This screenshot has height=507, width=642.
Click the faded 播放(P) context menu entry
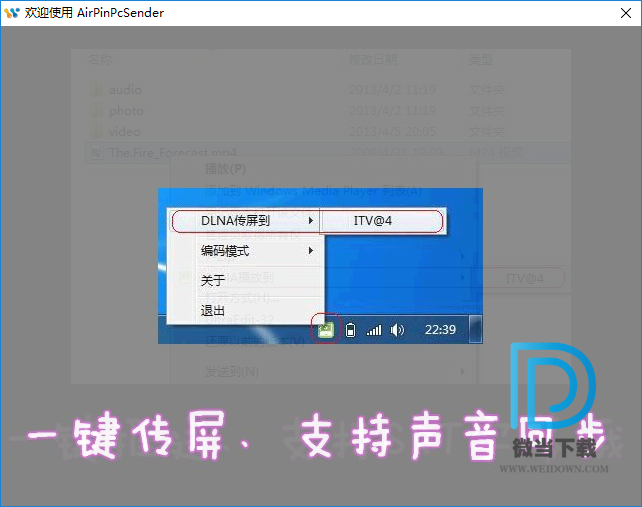coord(225,169)
